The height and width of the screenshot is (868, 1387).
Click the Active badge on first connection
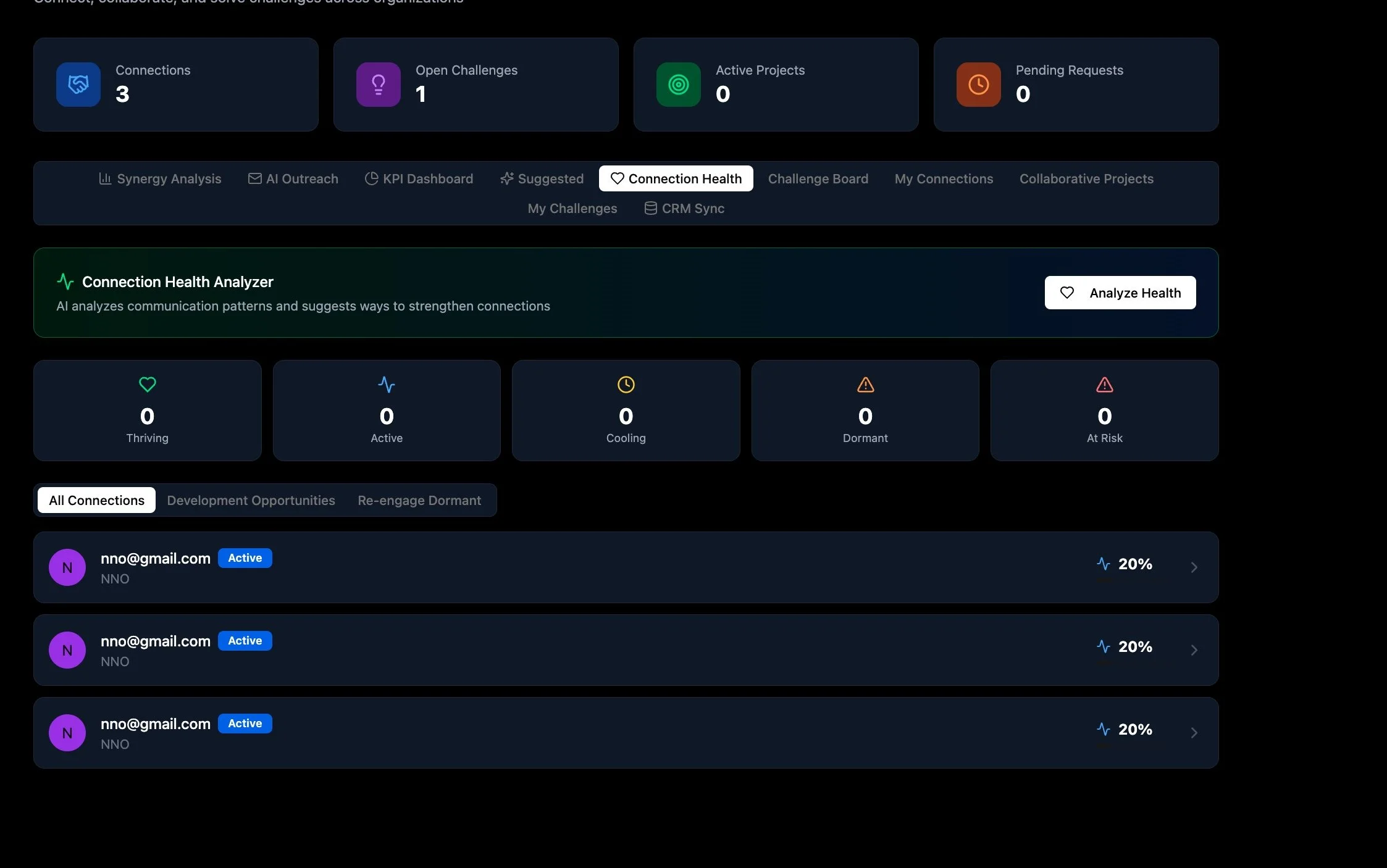[x=245, y=558]
